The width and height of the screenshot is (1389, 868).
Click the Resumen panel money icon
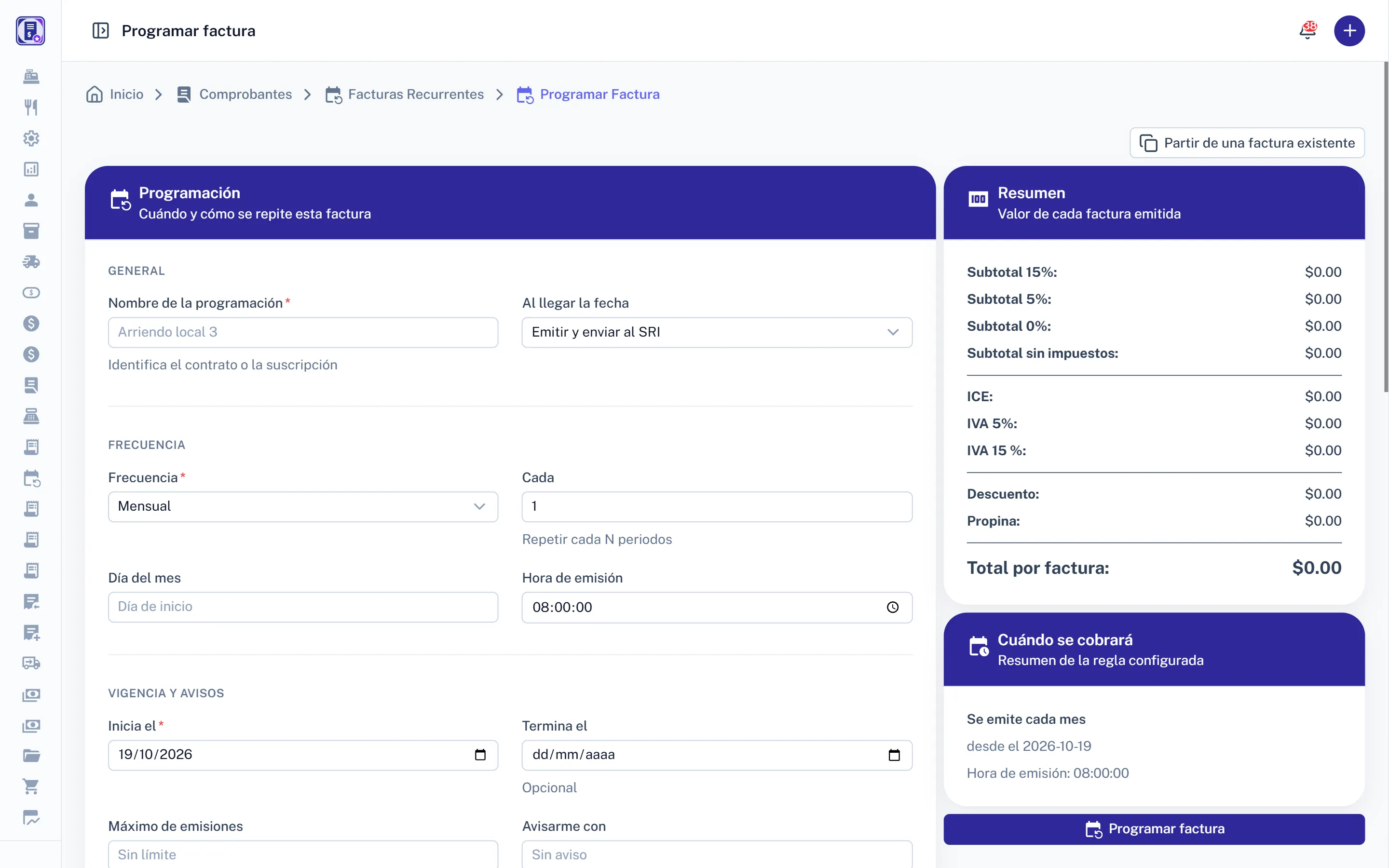click(978, 199)
